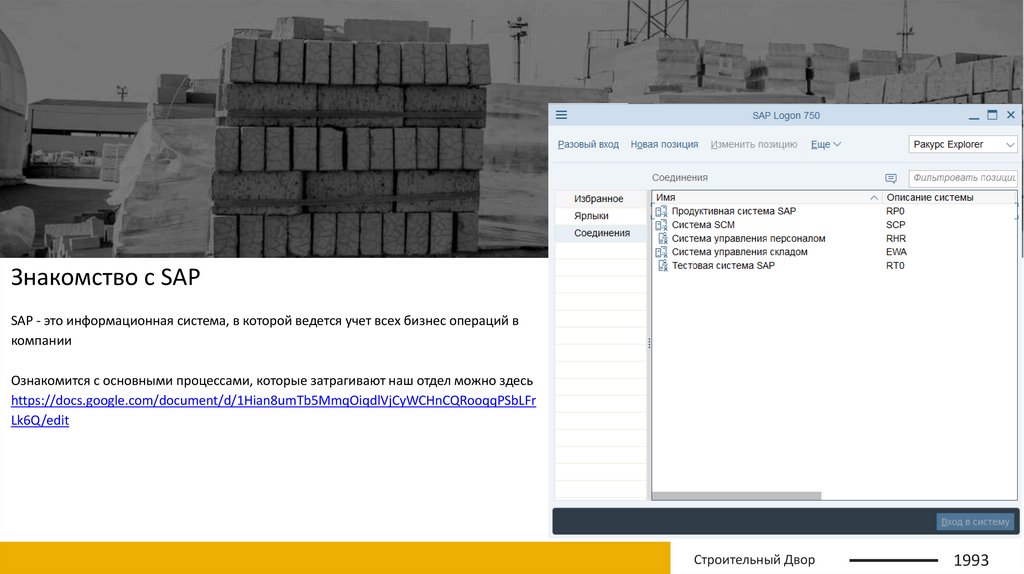The image size is (1024, 574).
Task: Click the comment icon beside the filter field
Action: [x=891, y=178]
